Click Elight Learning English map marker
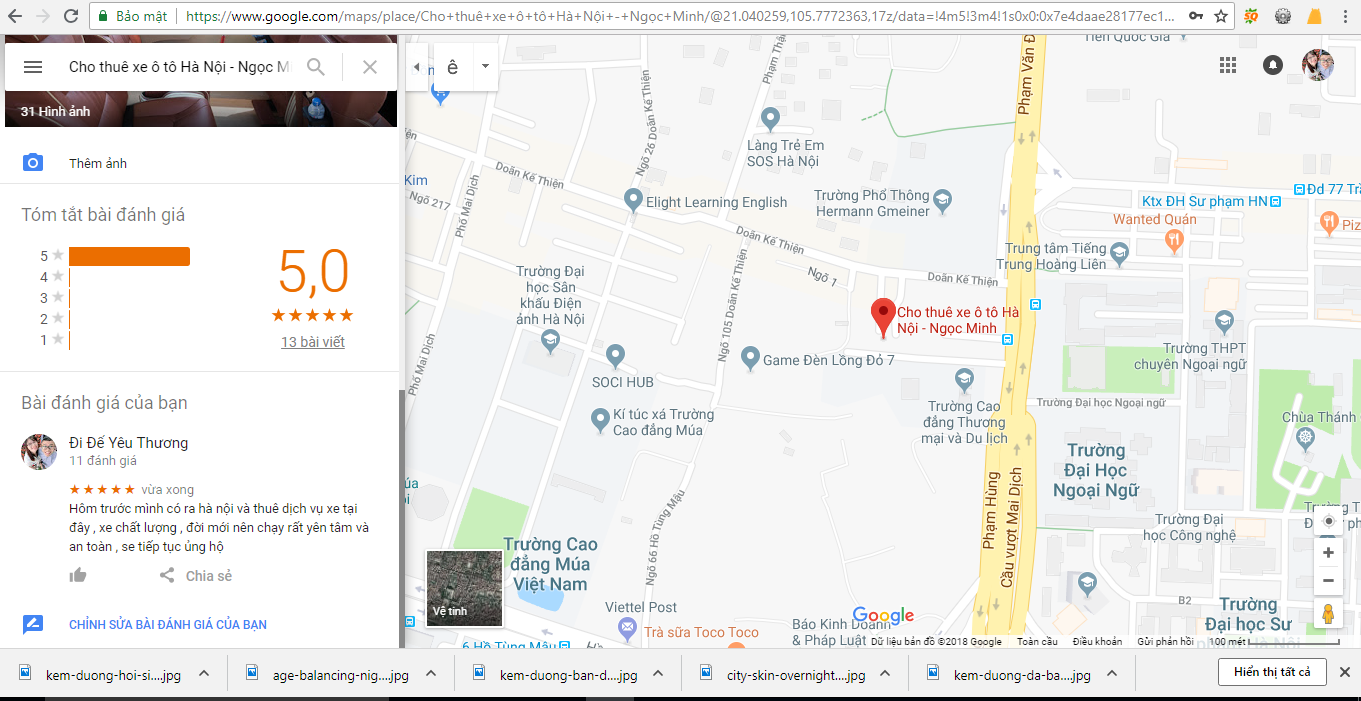 632,200
